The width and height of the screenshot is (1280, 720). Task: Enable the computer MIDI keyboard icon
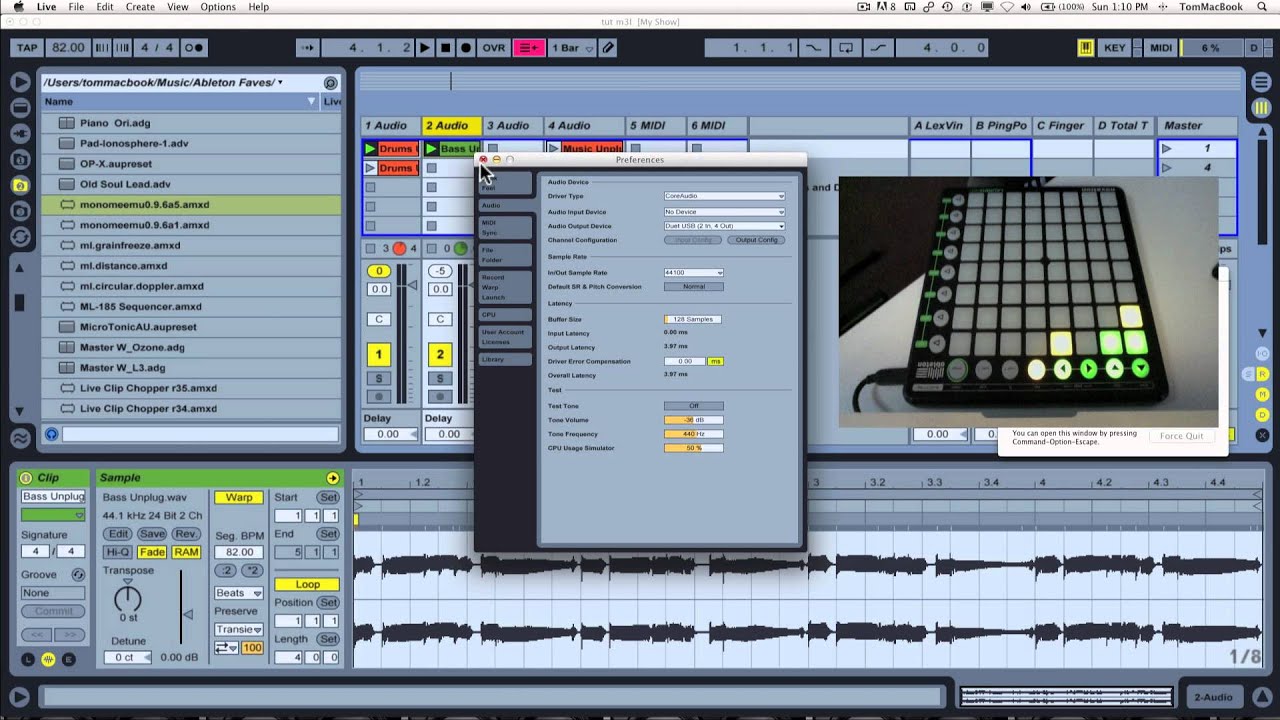point(1086,48)
